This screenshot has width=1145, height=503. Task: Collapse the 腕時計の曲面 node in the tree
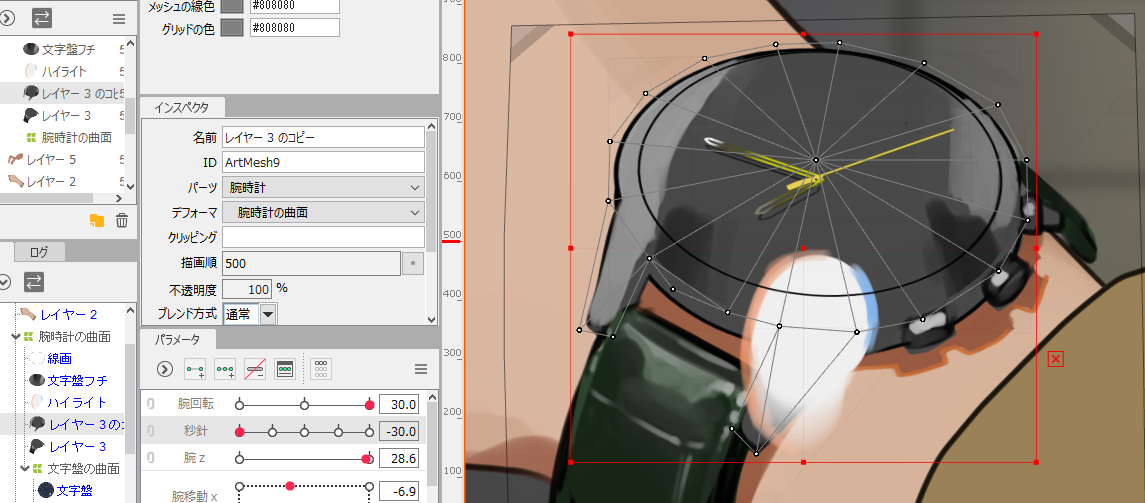(16, 337)
